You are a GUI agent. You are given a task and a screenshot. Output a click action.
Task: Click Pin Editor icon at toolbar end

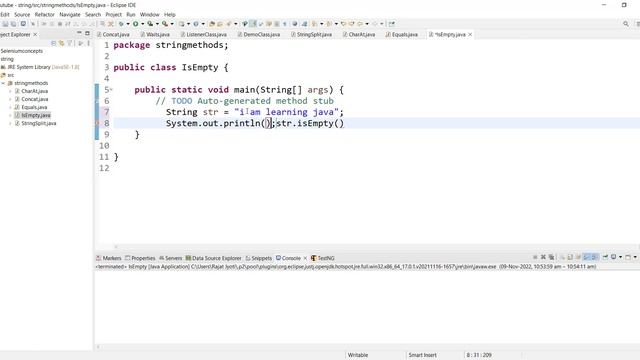coord(392,24)
